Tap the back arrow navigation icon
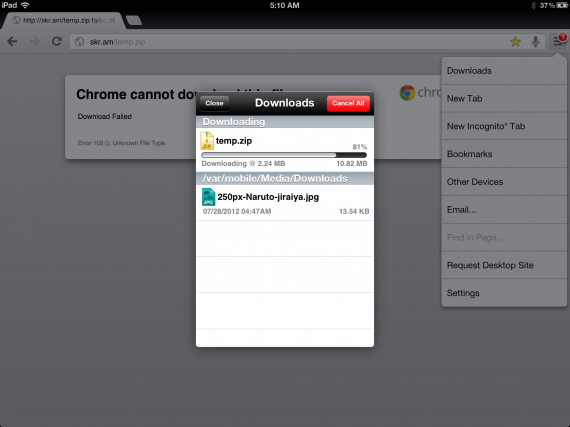This screenshot has height=427, width=570. [x=12, y=41]
